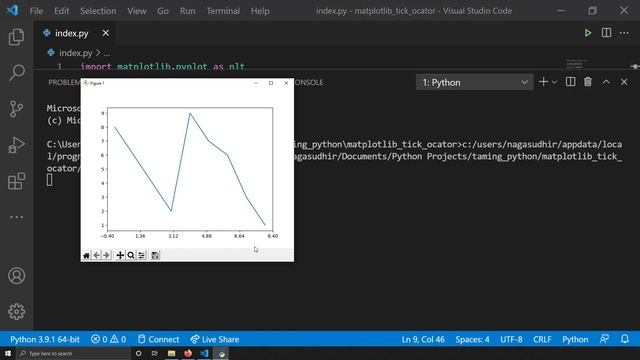Create a new terminal with plus icon
Screen dimensions: 640x360
tap(543, 82)
